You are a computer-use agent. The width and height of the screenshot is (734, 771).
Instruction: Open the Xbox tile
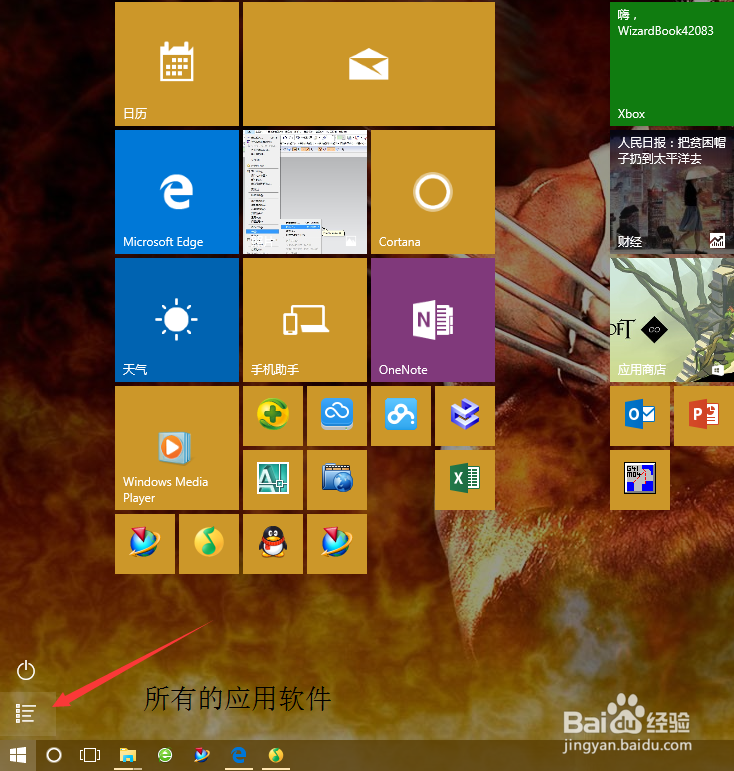pos(672,64)
